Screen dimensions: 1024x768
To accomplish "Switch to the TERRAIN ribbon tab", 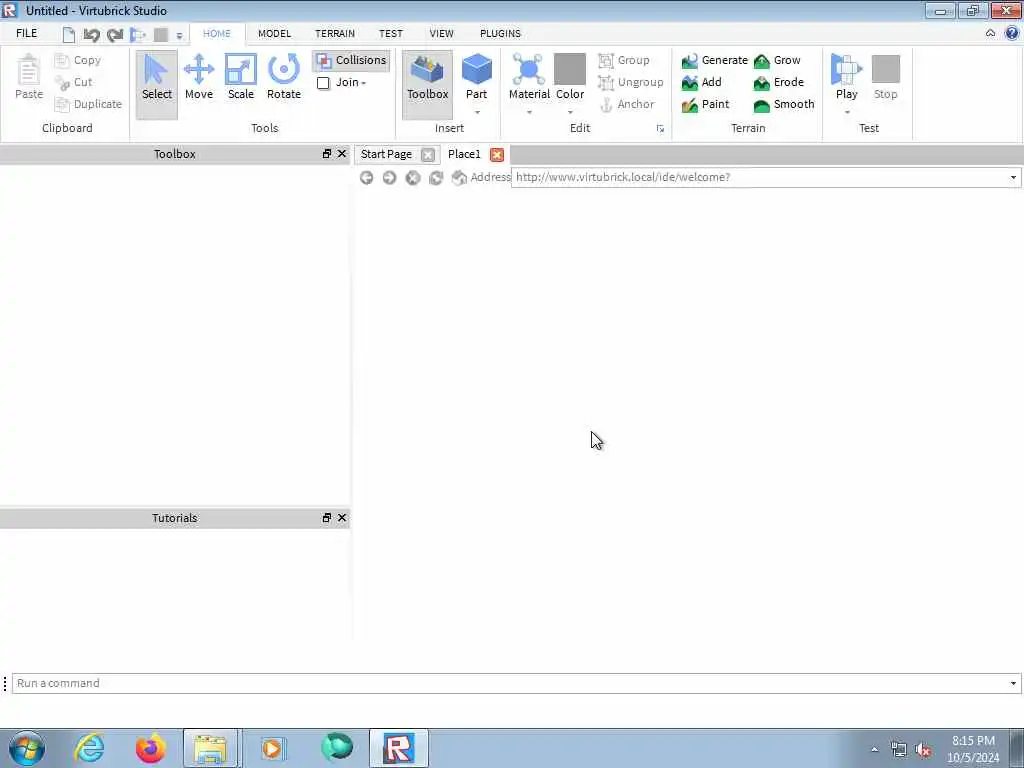I will pos(335,33).
